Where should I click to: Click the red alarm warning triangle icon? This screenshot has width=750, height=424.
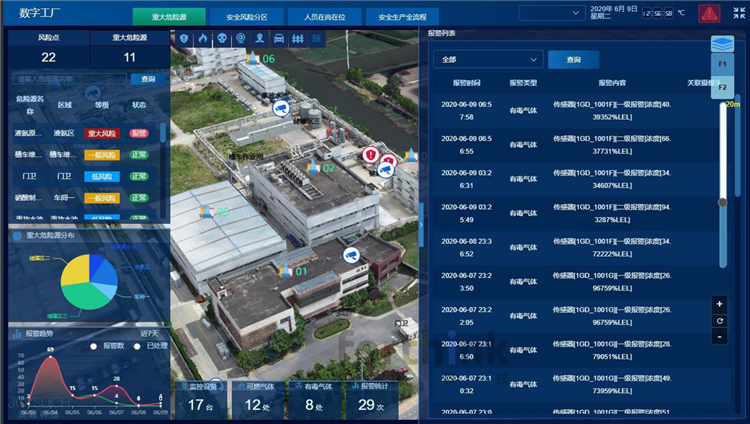coord(708,14)
